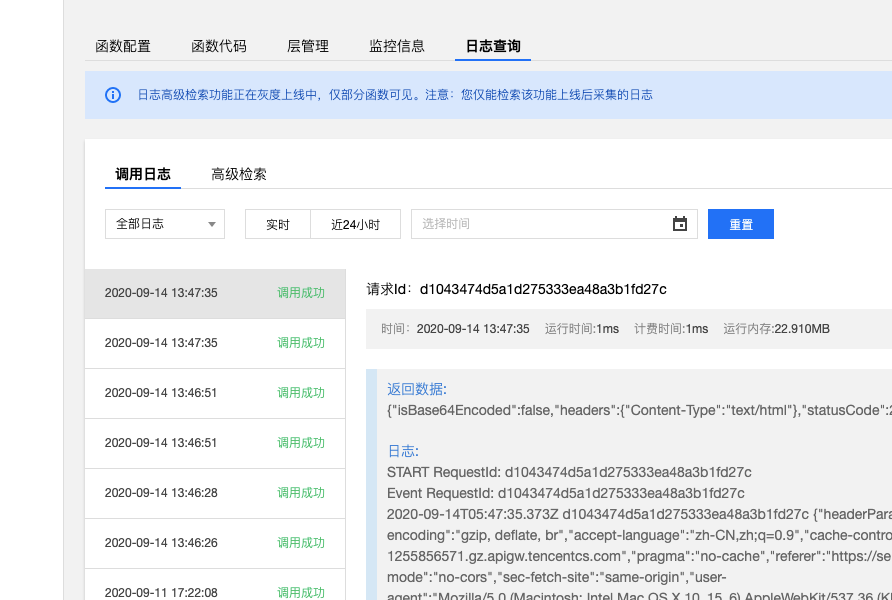Go to the 监控信息 tab
This screenshot has width=892, height=600.
tap(397, 46)
